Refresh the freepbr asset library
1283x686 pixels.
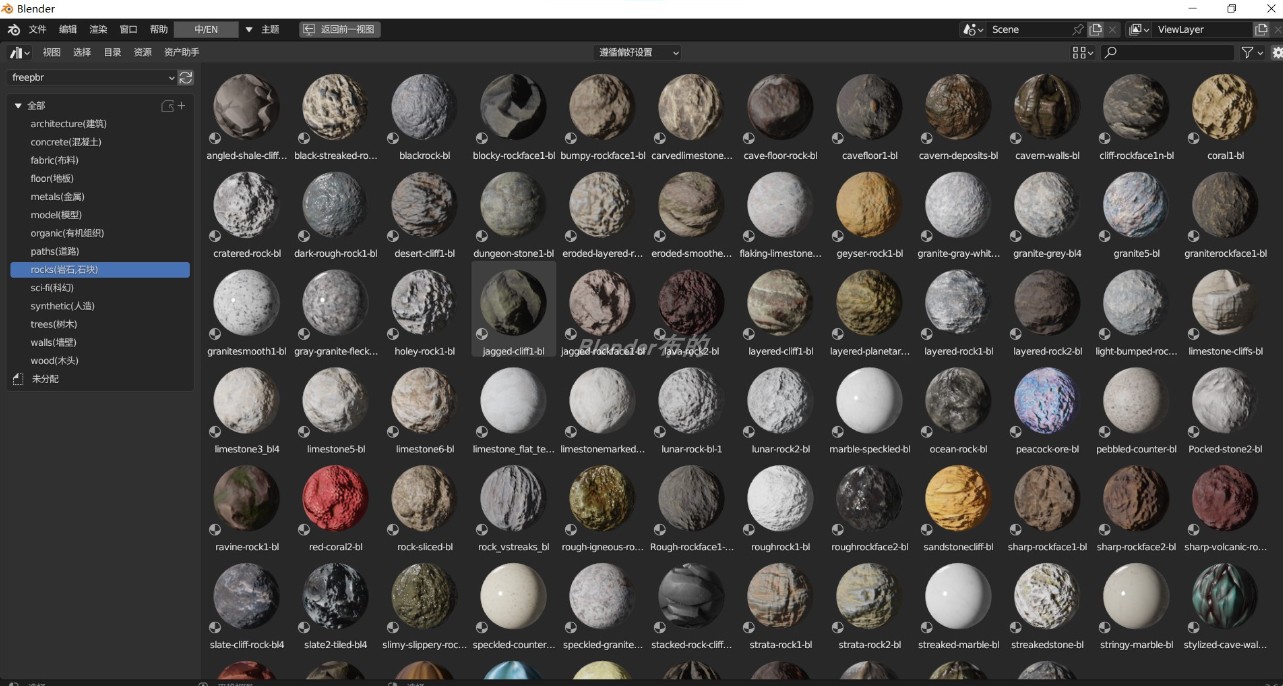click(186, 78)
